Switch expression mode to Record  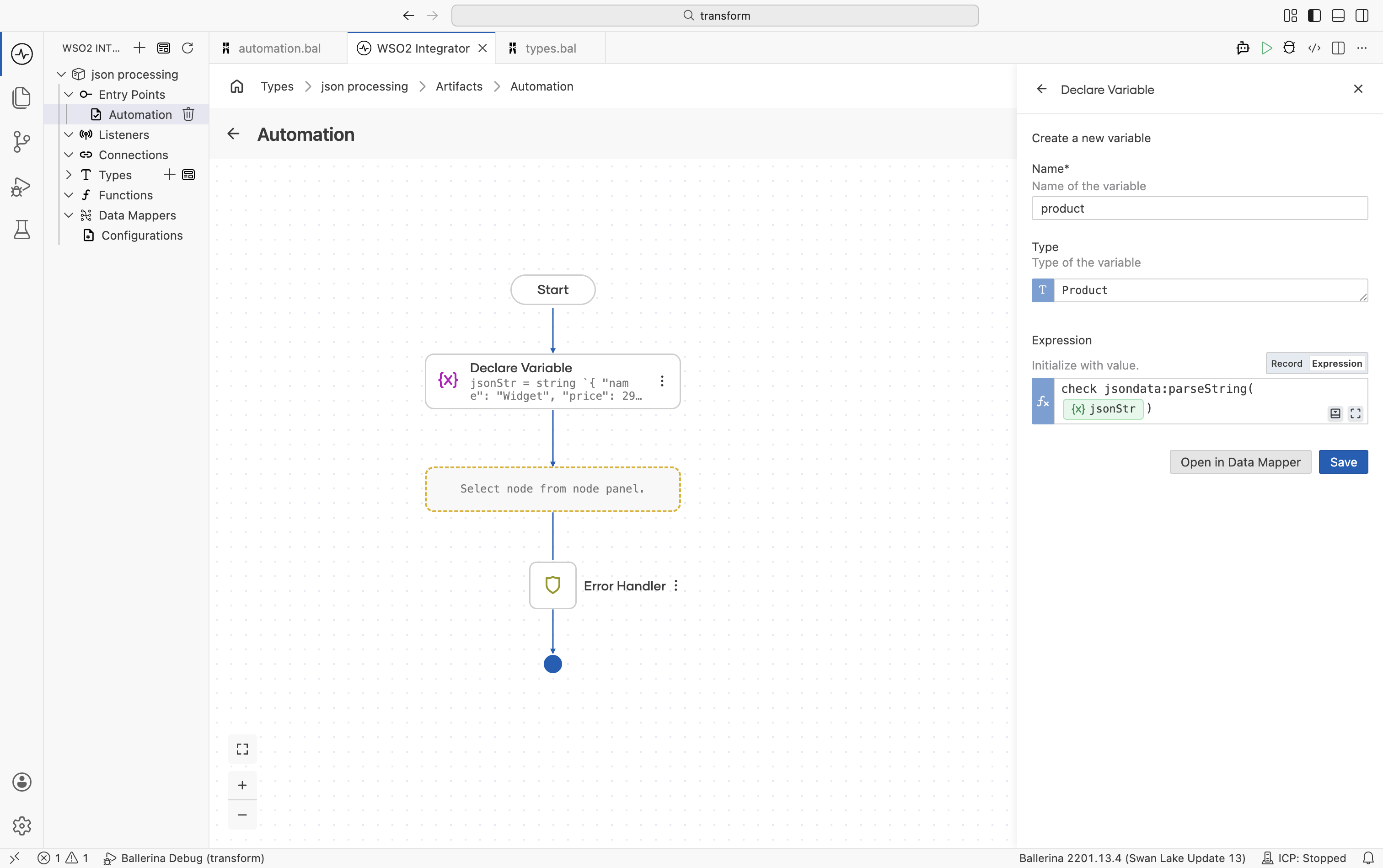pos(1287,364)
